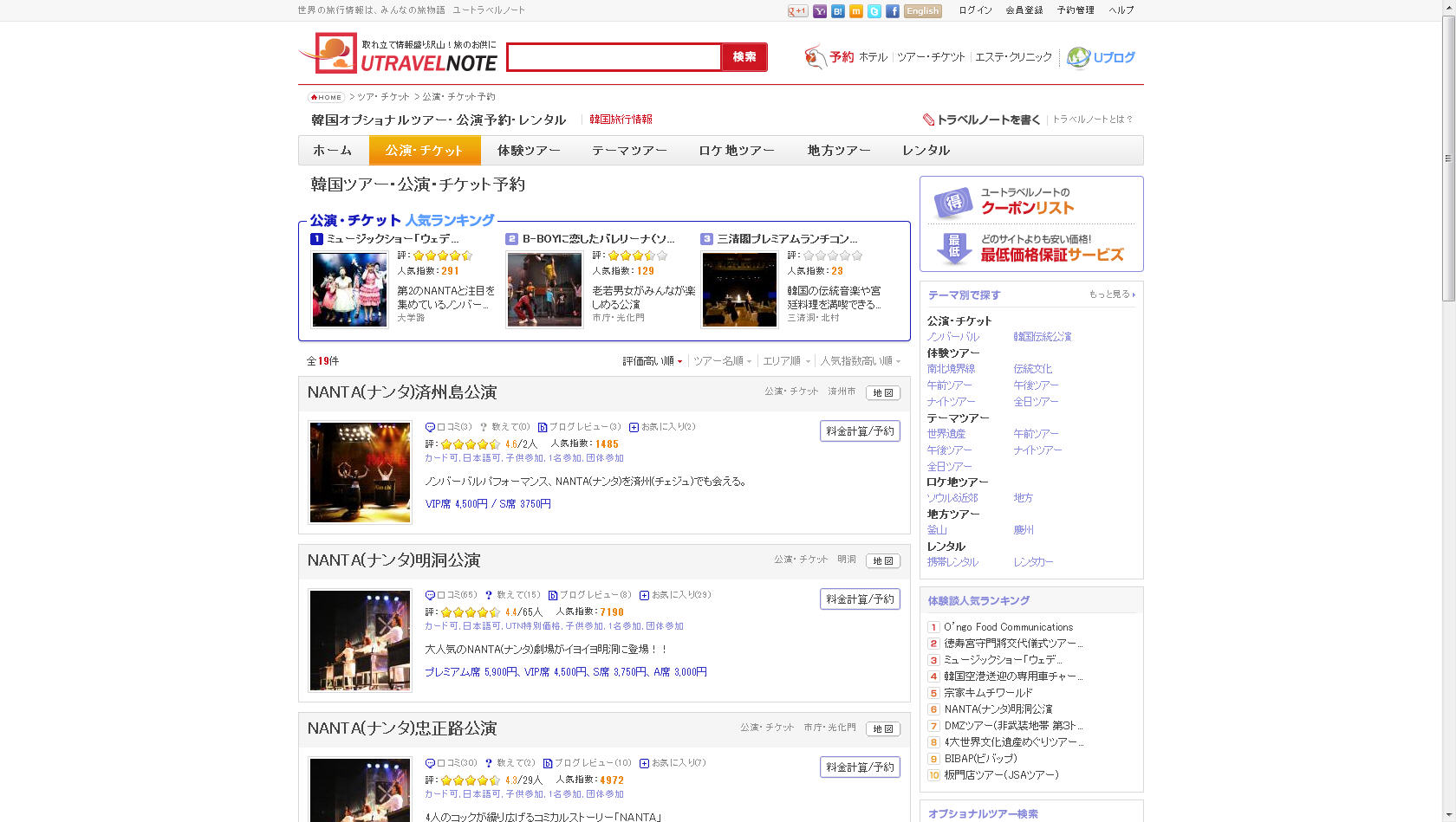Click the Hatena B! bookmark icon
Image resolution: width=1456 pixels, height=822 pixels.
837,11
